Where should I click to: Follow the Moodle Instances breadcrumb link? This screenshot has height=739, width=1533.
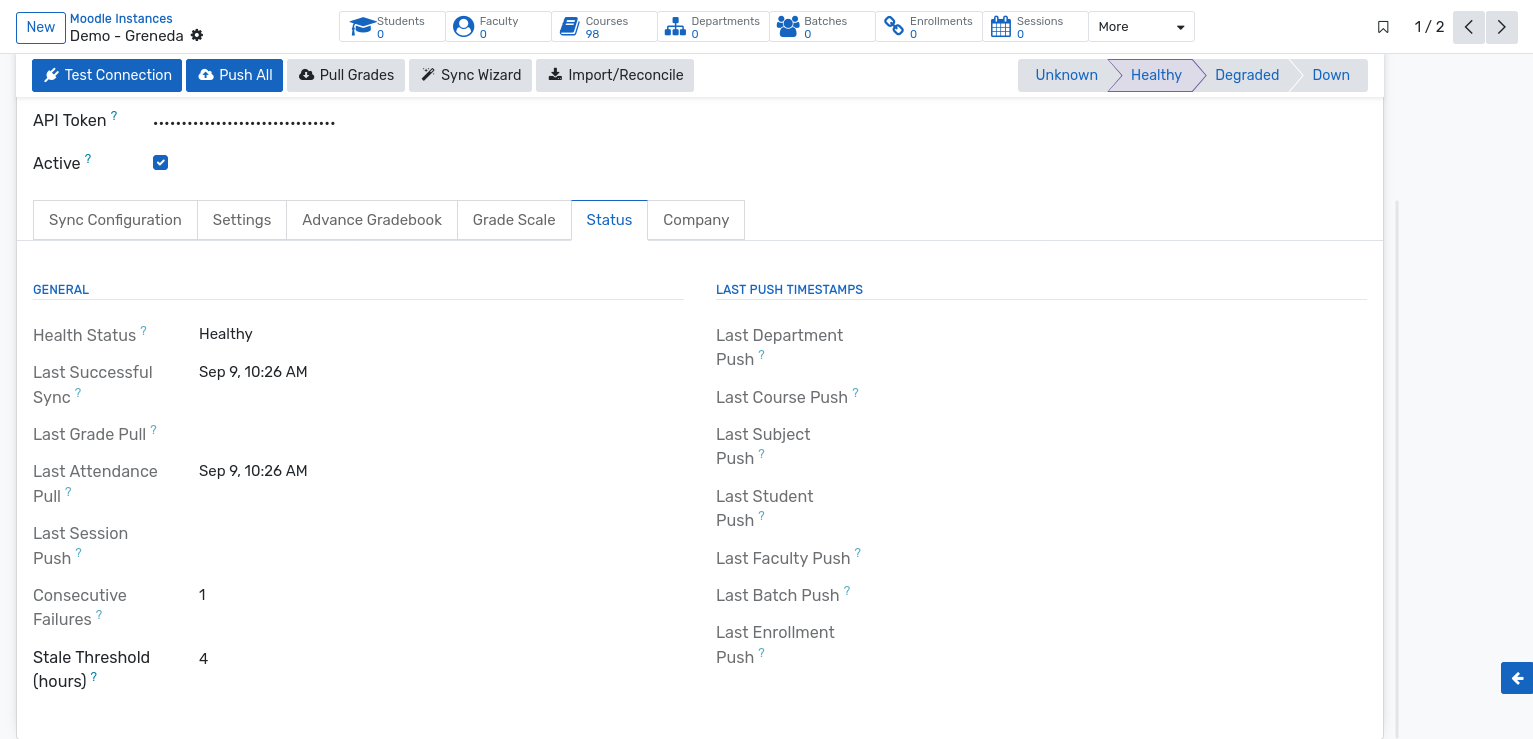(x=121, y=19)
